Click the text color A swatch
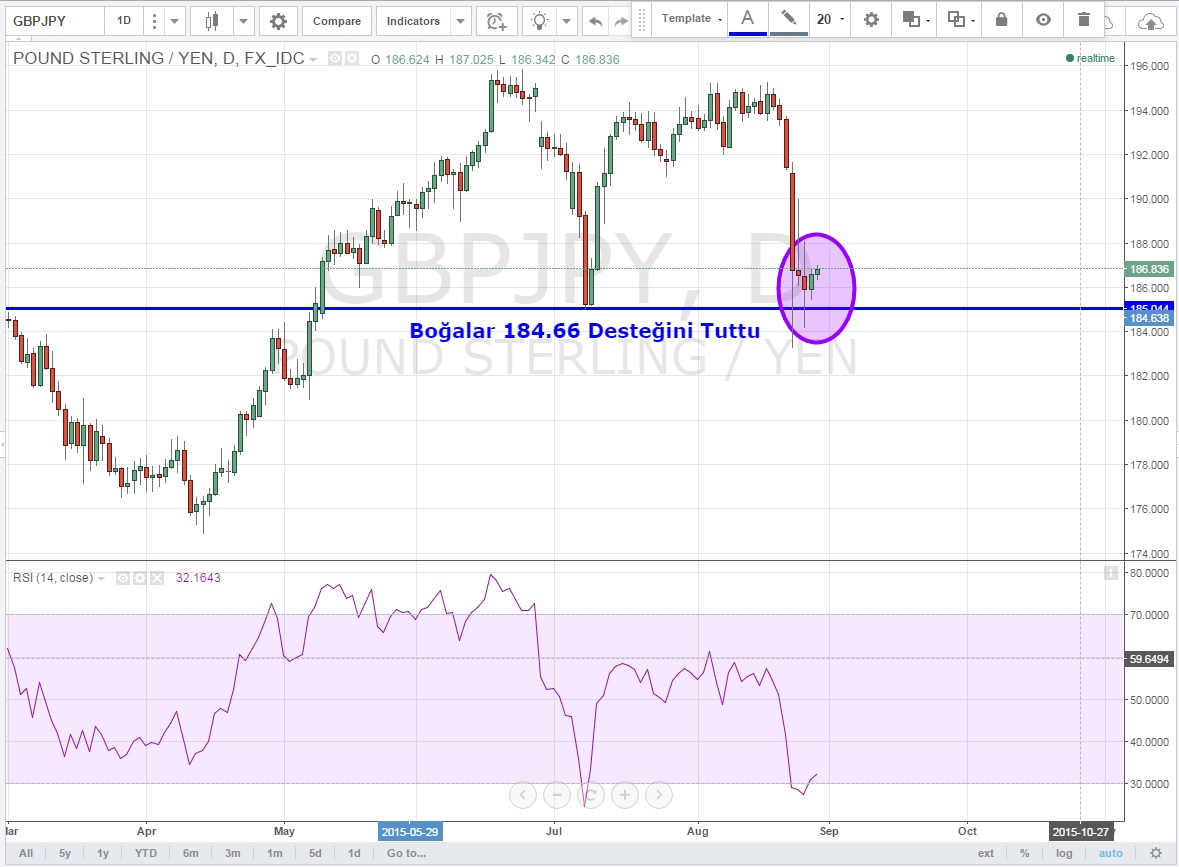The height and width of the screenshot is (867, 1179). click(748, 19)
